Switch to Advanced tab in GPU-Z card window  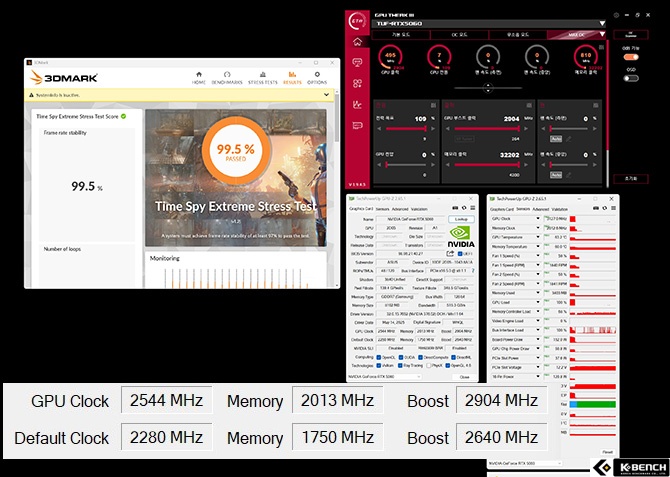coord(400,209)
